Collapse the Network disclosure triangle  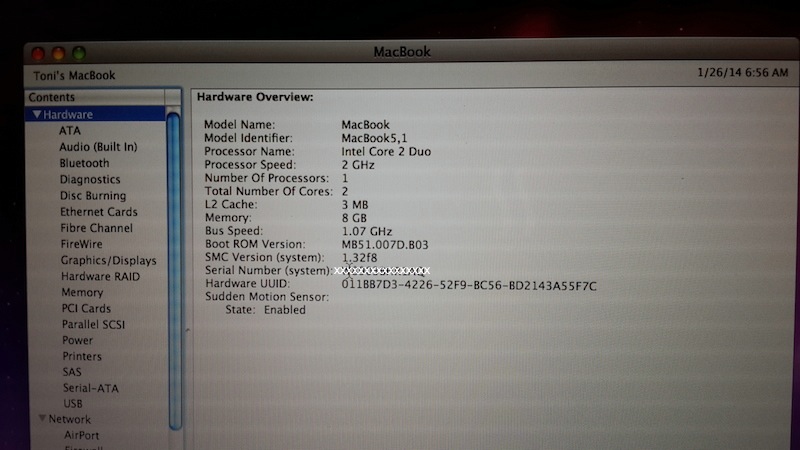coord(43,419)
